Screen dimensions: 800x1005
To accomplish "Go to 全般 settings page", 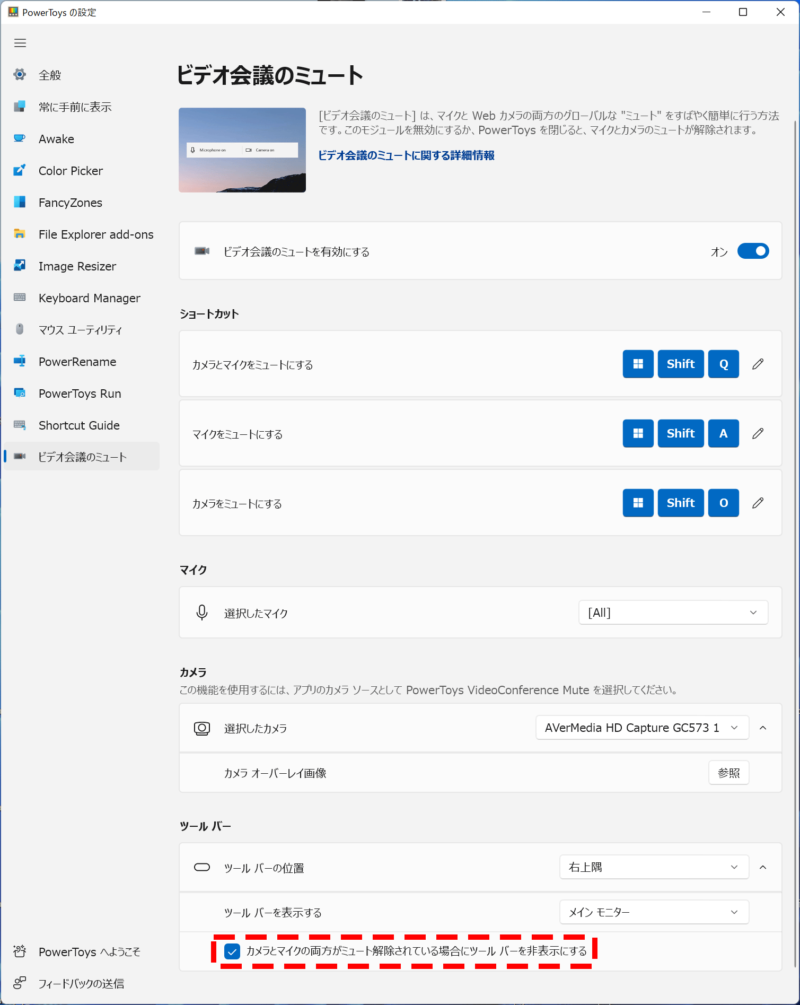I will (81, 75).
